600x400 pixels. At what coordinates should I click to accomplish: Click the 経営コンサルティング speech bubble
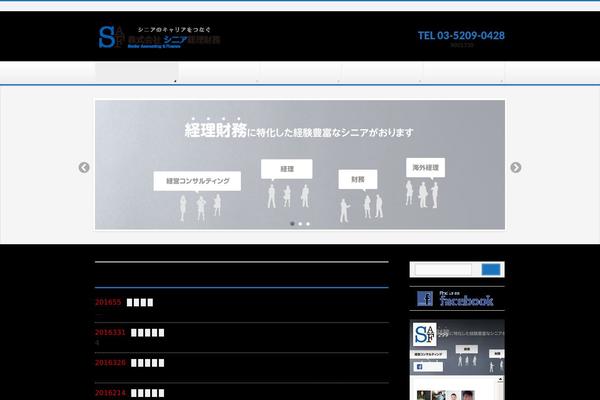coord(197,181)
